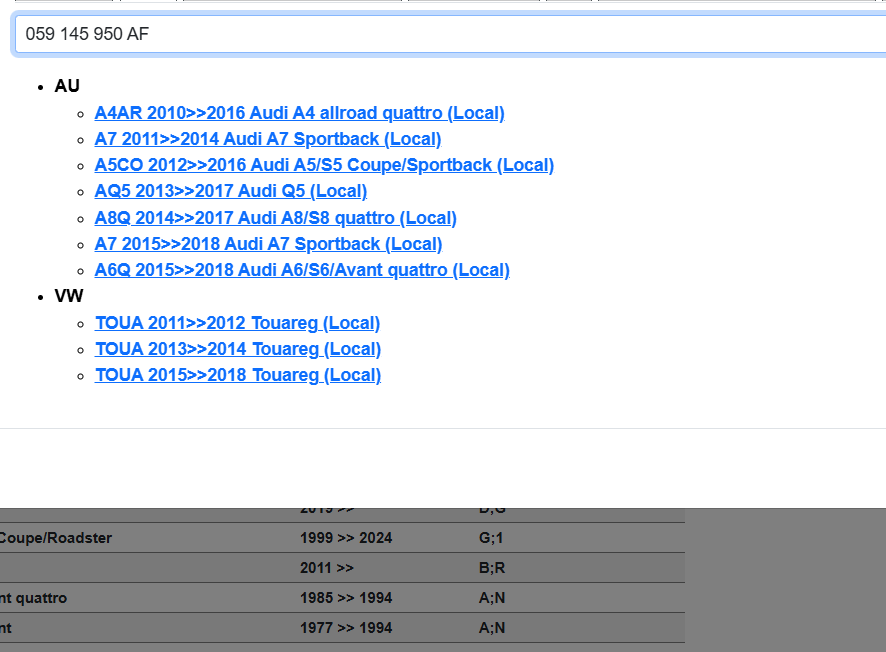Click the G;1 code cell

coord(492,538)
